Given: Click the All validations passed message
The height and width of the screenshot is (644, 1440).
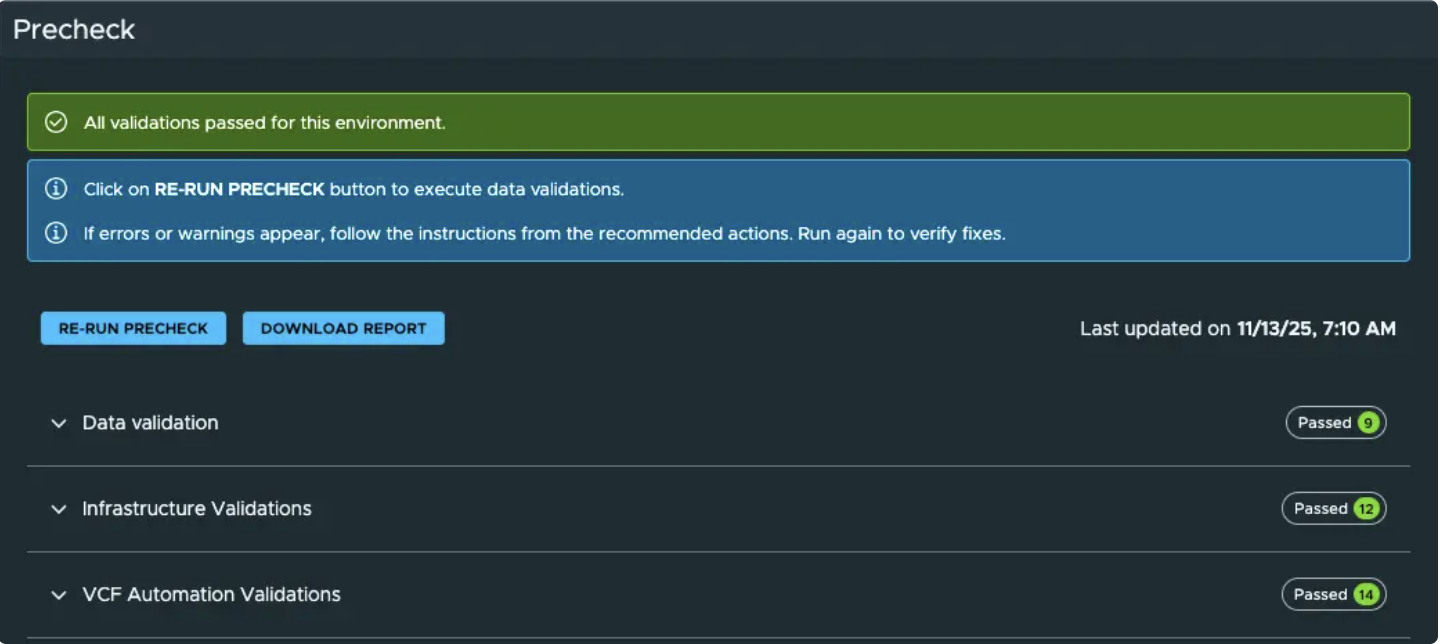Looking at the screenshot, I should pyautogui.click(x=264, y=123).
